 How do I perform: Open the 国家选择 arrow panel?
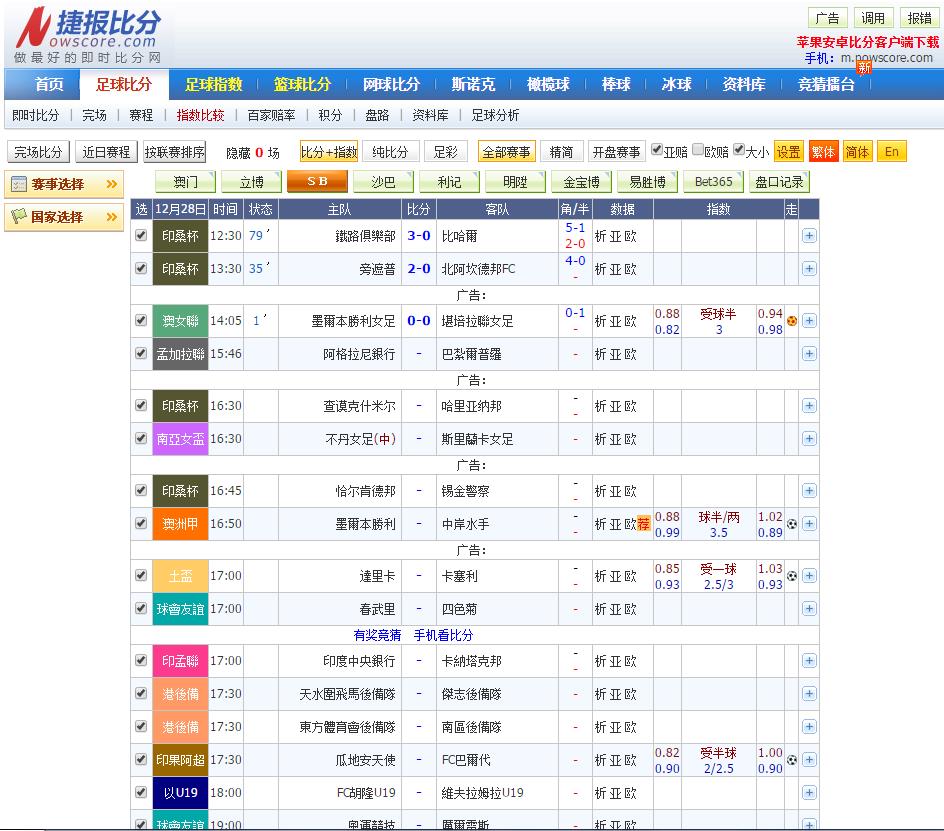point(111,216)
